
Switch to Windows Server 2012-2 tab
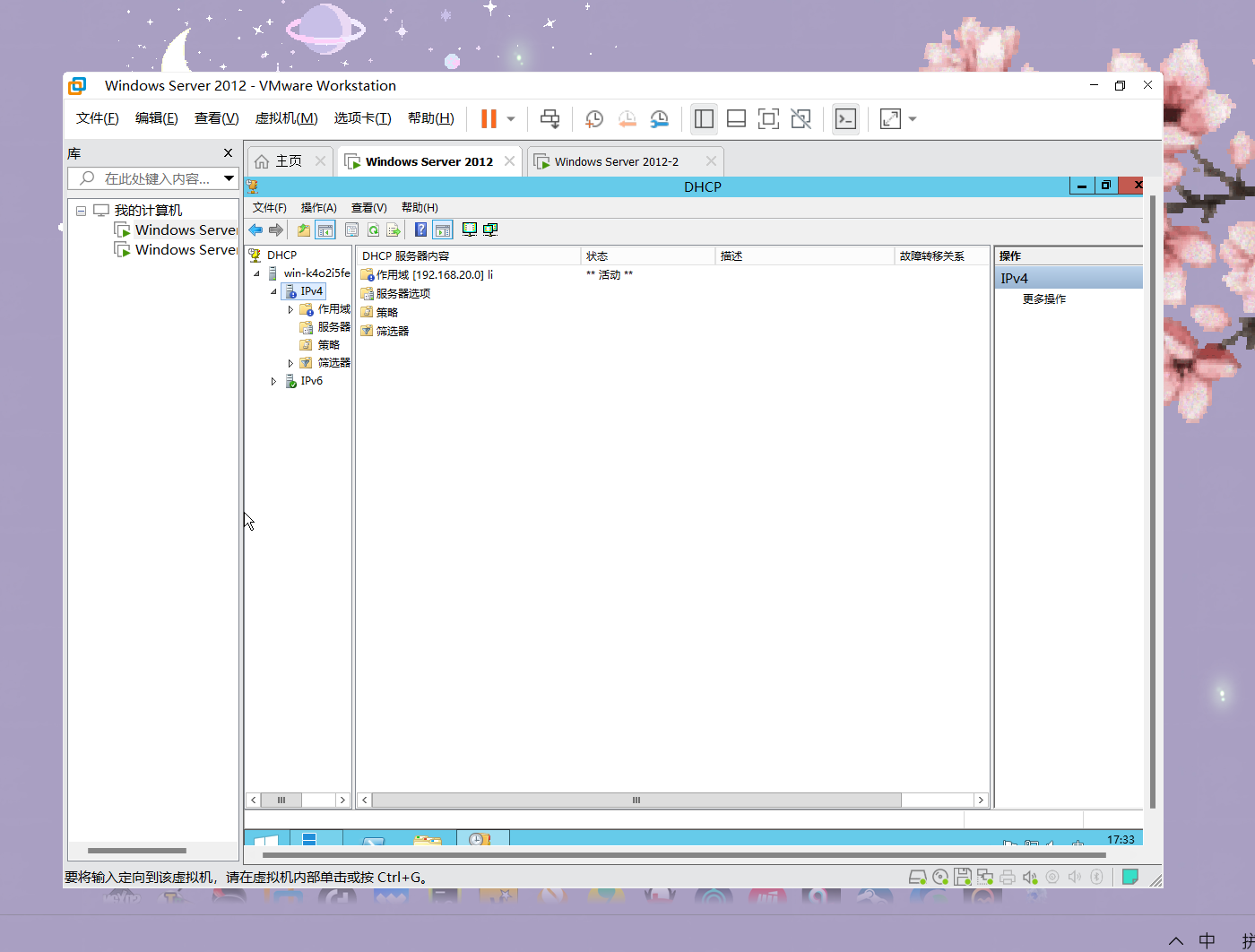pyautogui.click(x=616, y=161)
